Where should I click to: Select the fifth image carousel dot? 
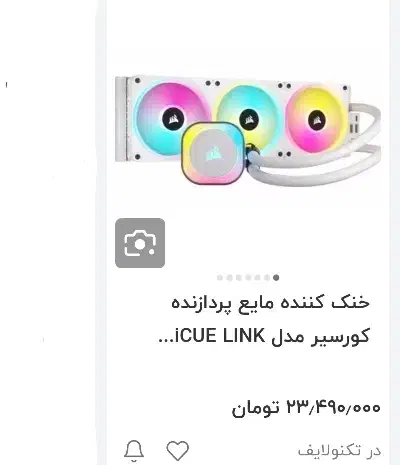[x=257, y=277]
